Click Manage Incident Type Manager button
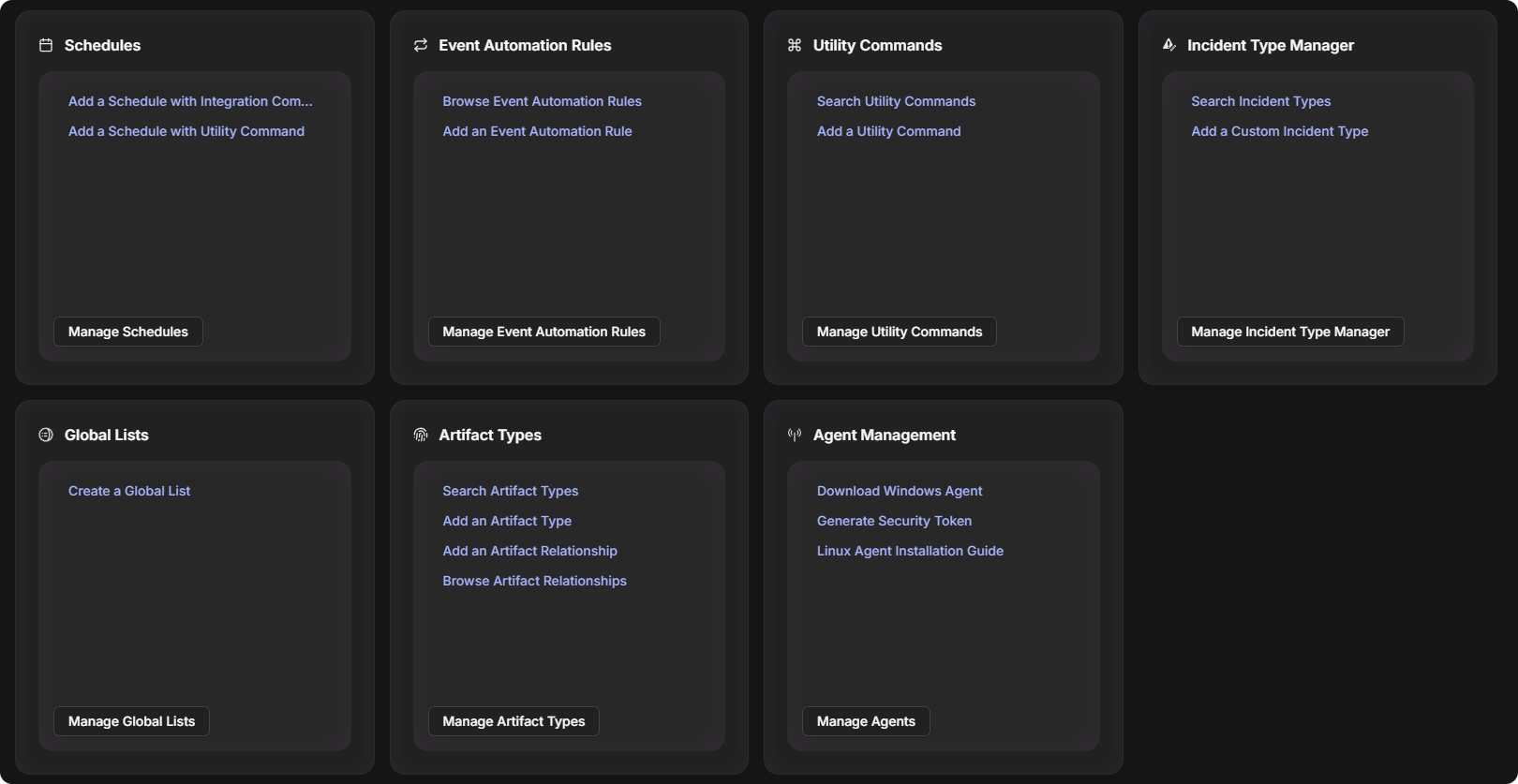 pos(1291,332)
